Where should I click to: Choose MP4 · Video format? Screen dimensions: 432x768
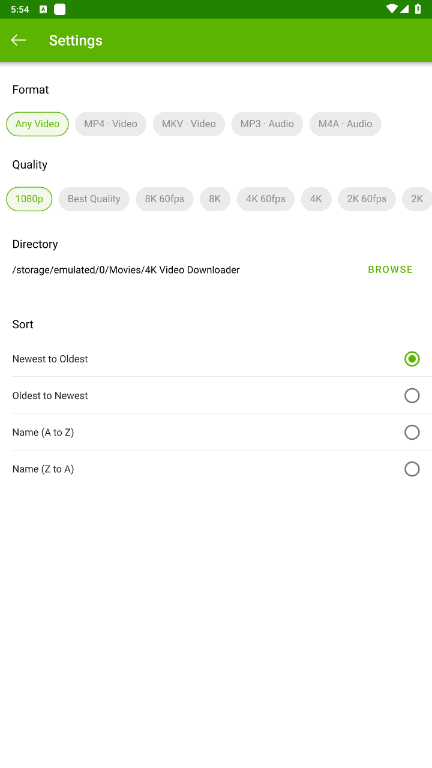[x=111, y=124]
